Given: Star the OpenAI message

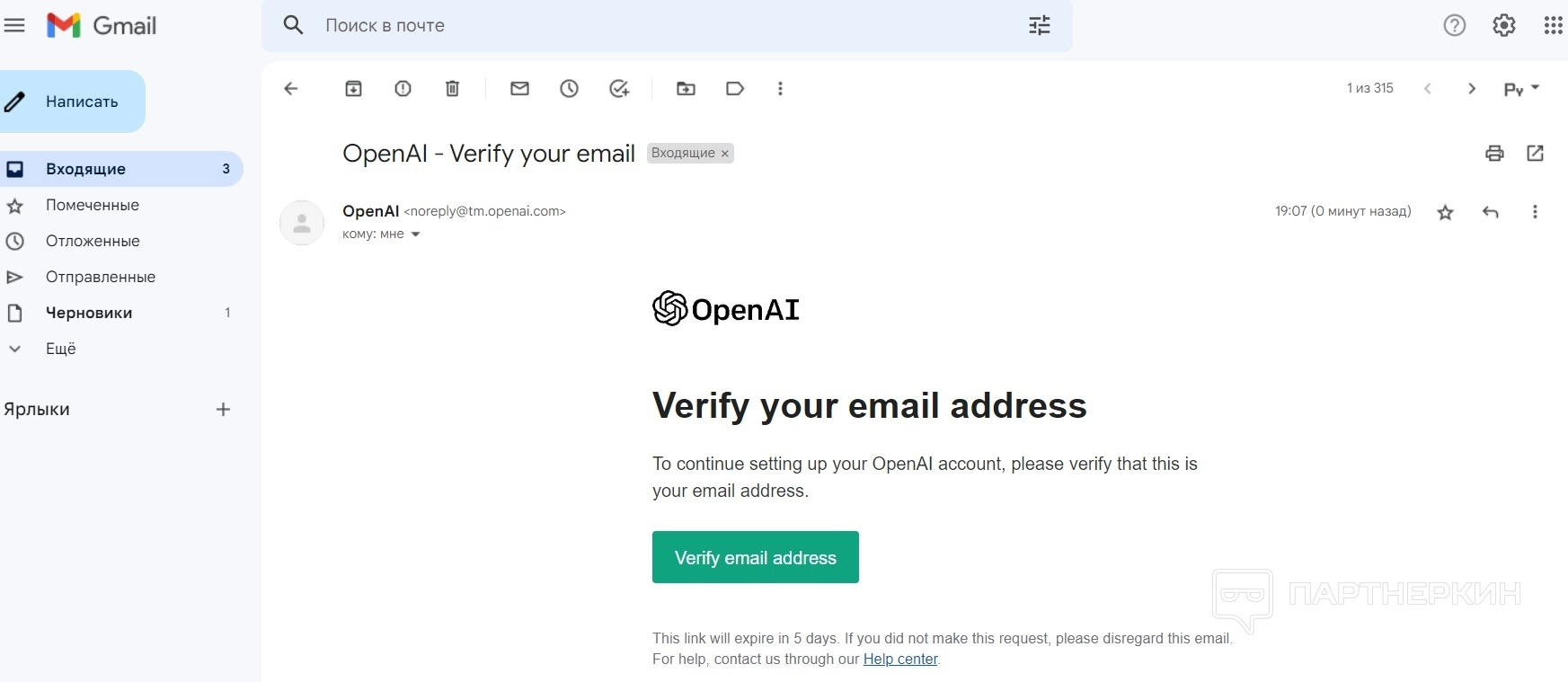Looking at the screenshot, I should coord(1445,212).
